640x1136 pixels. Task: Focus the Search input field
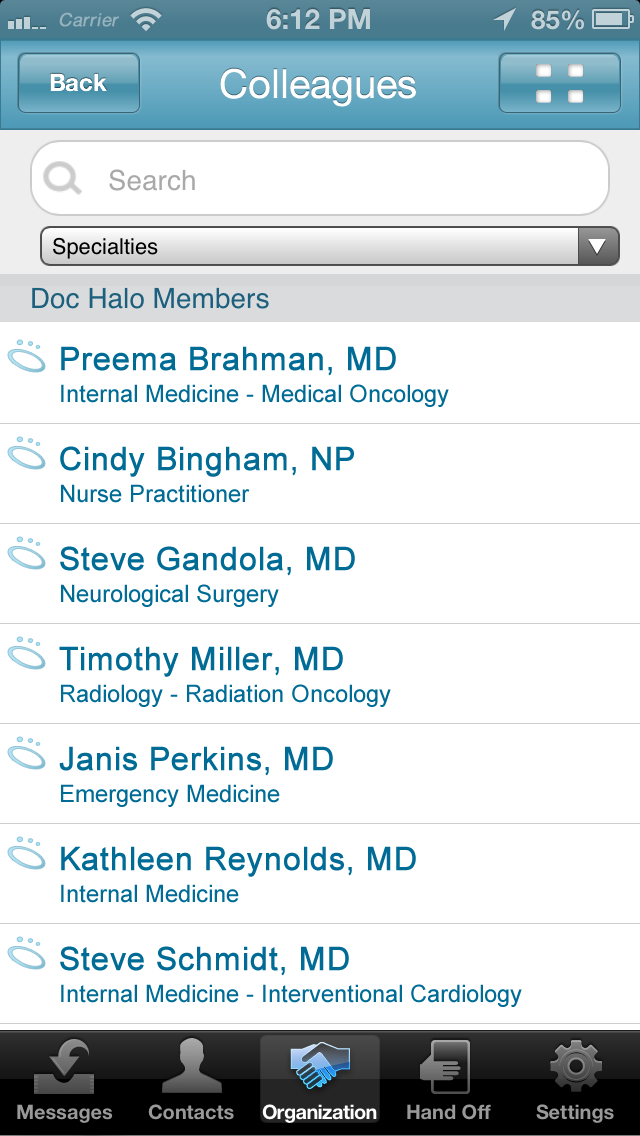[x=340, y=180]
